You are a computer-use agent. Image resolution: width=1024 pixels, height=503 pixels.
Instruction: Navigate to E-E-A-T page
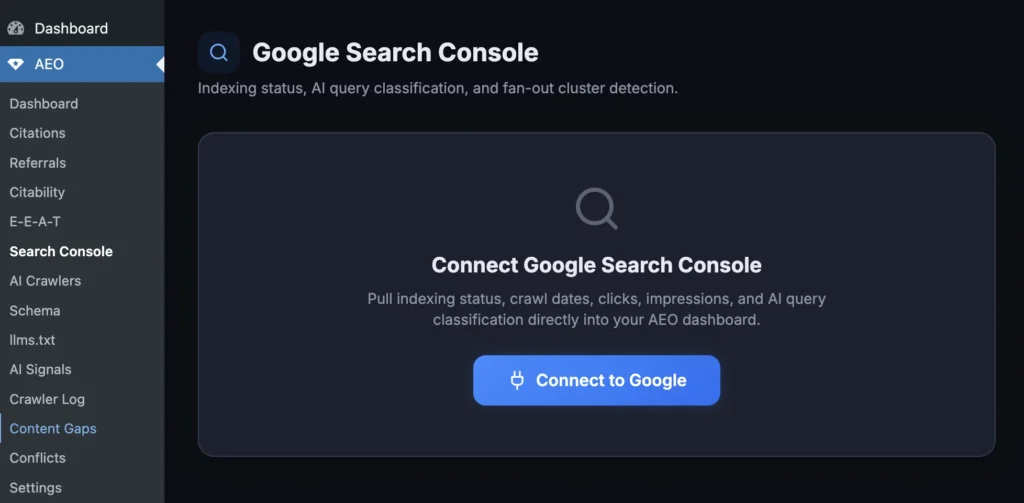35,222
